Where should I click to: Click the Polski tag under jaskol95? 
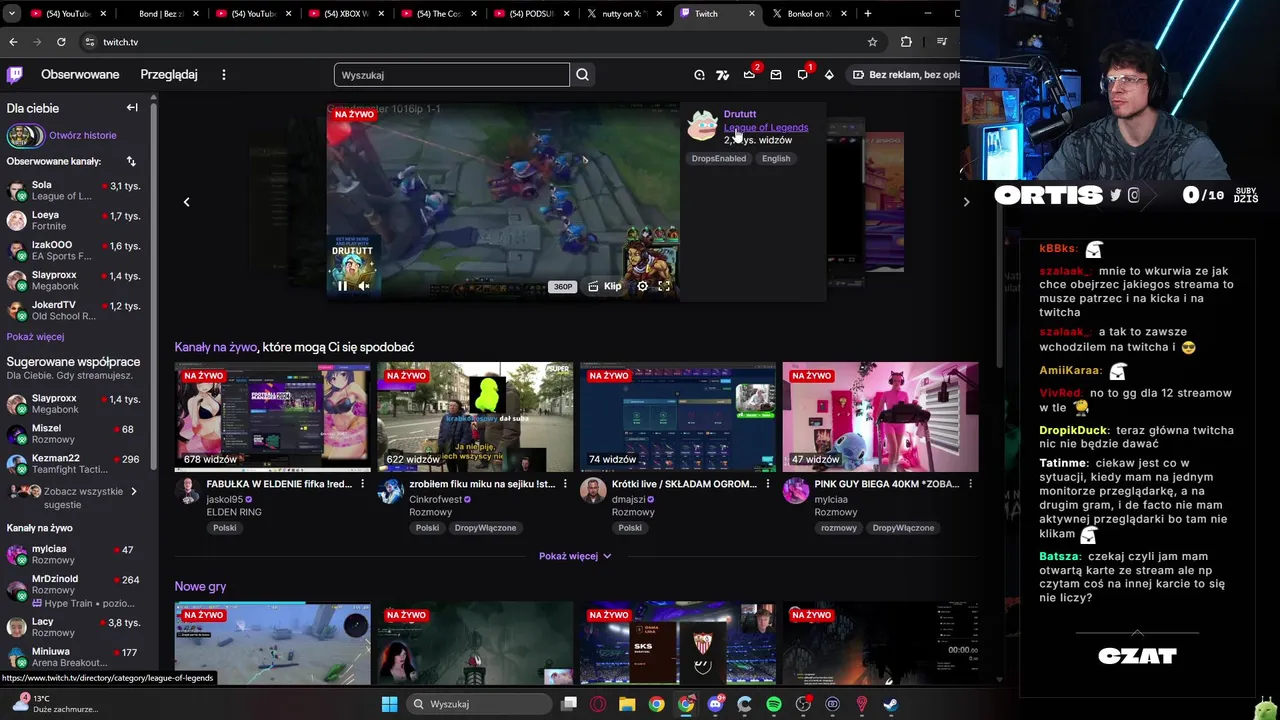tap(224, 528)
